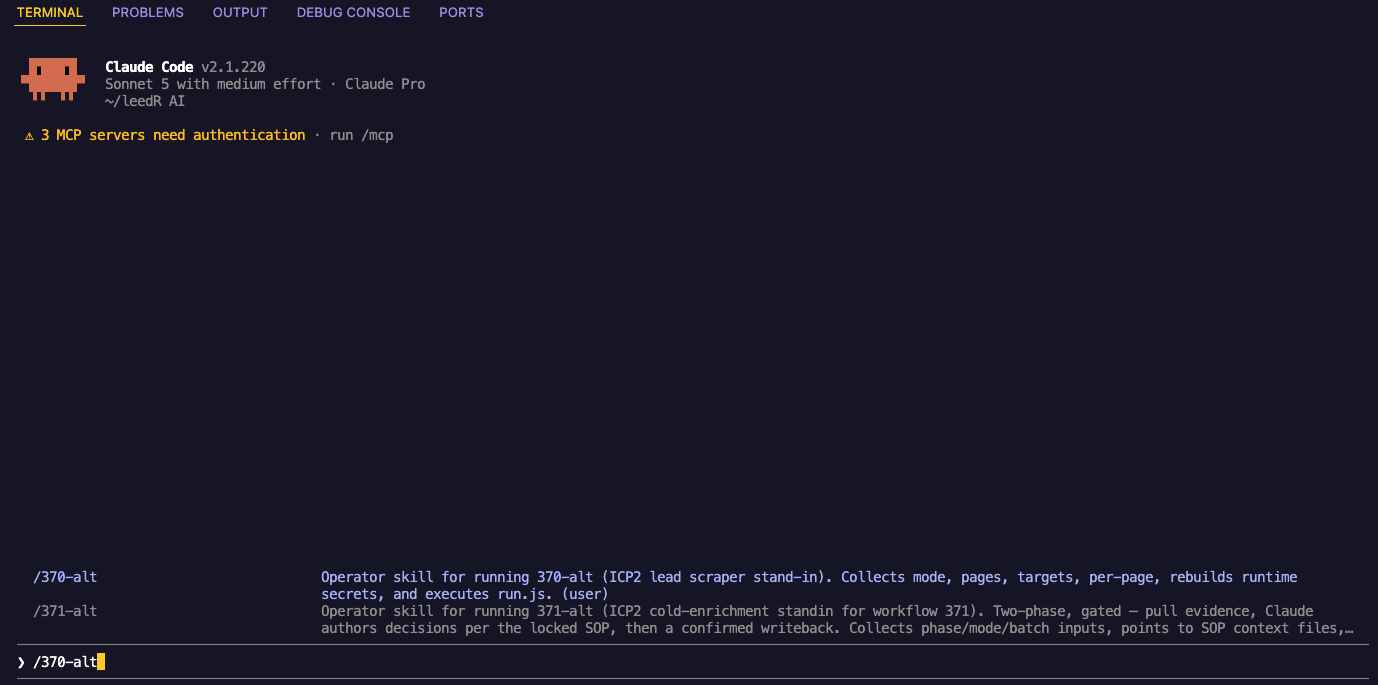Click the Claude Code mascot icon
Image resolution: width=1378 pixels, height=685 pixels.
point(53,80)
